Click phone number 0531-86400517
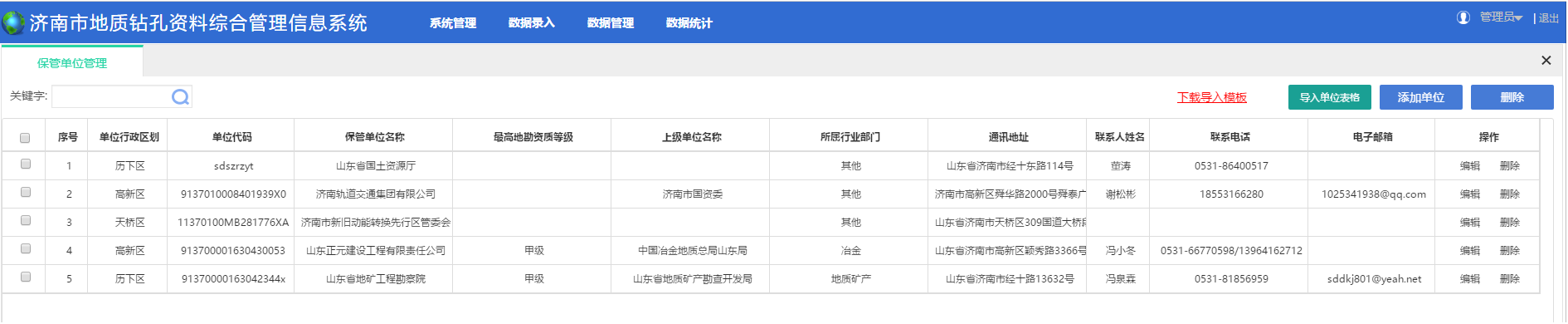Screen dimensions: 1568x324 pos(1231,166)
